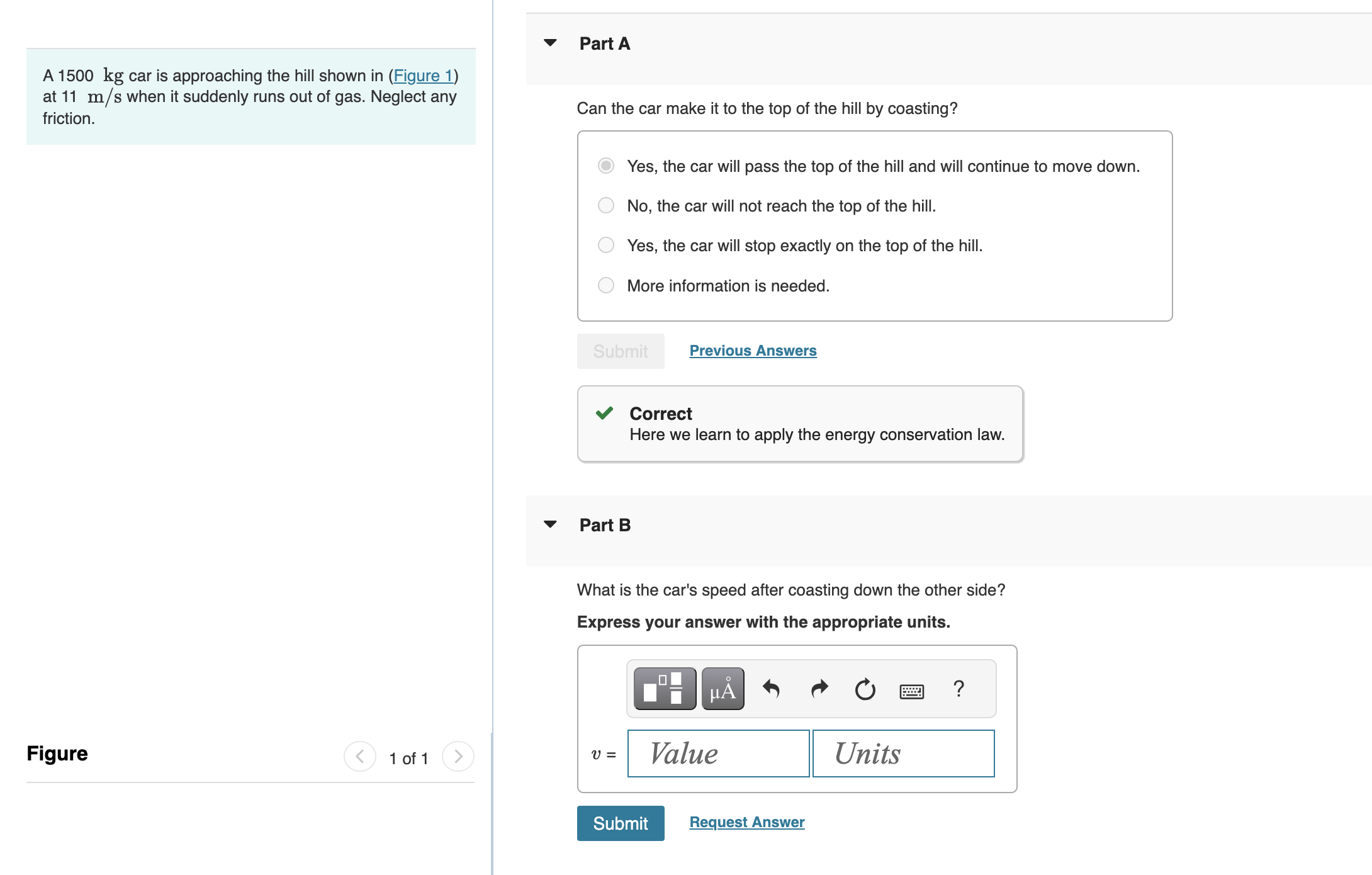Go to previous figure arrow
Viewport: 1372px width, 875px height.
pos(360,756)
